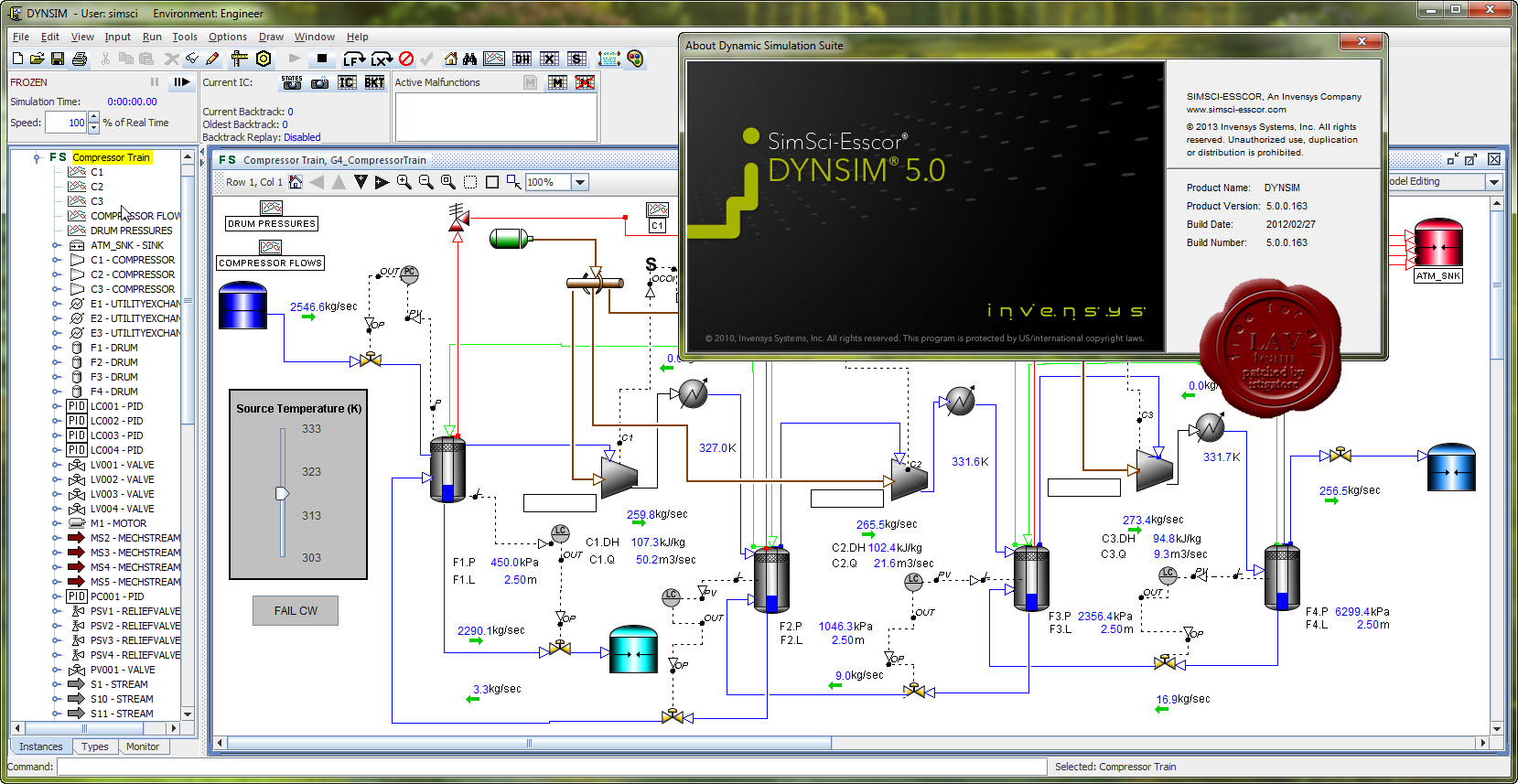Print using the printer toolbar icon

point(80,59)
